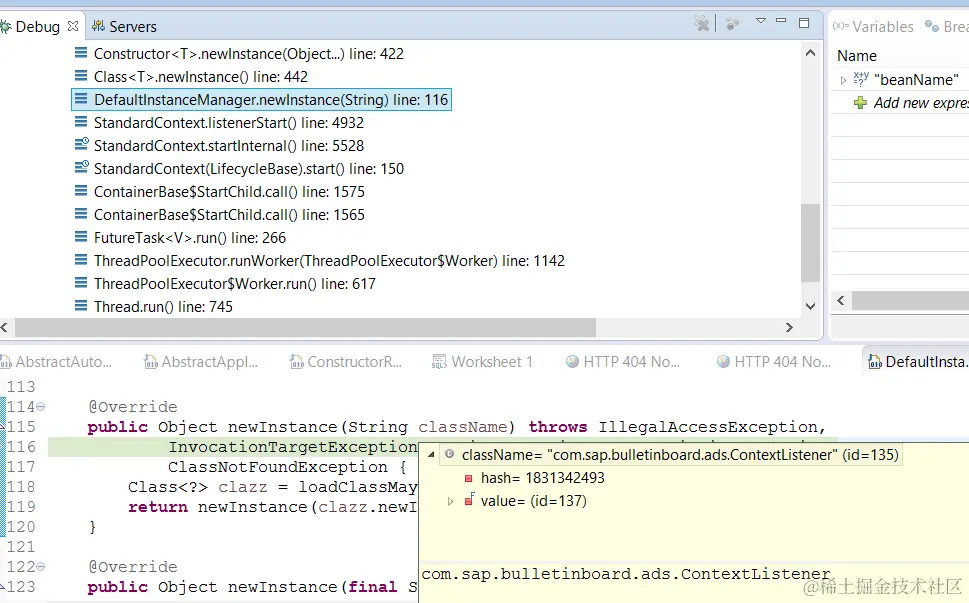Click className variable in line 115
The width and height of the screenshot is (969, 603).
[463, 427]
